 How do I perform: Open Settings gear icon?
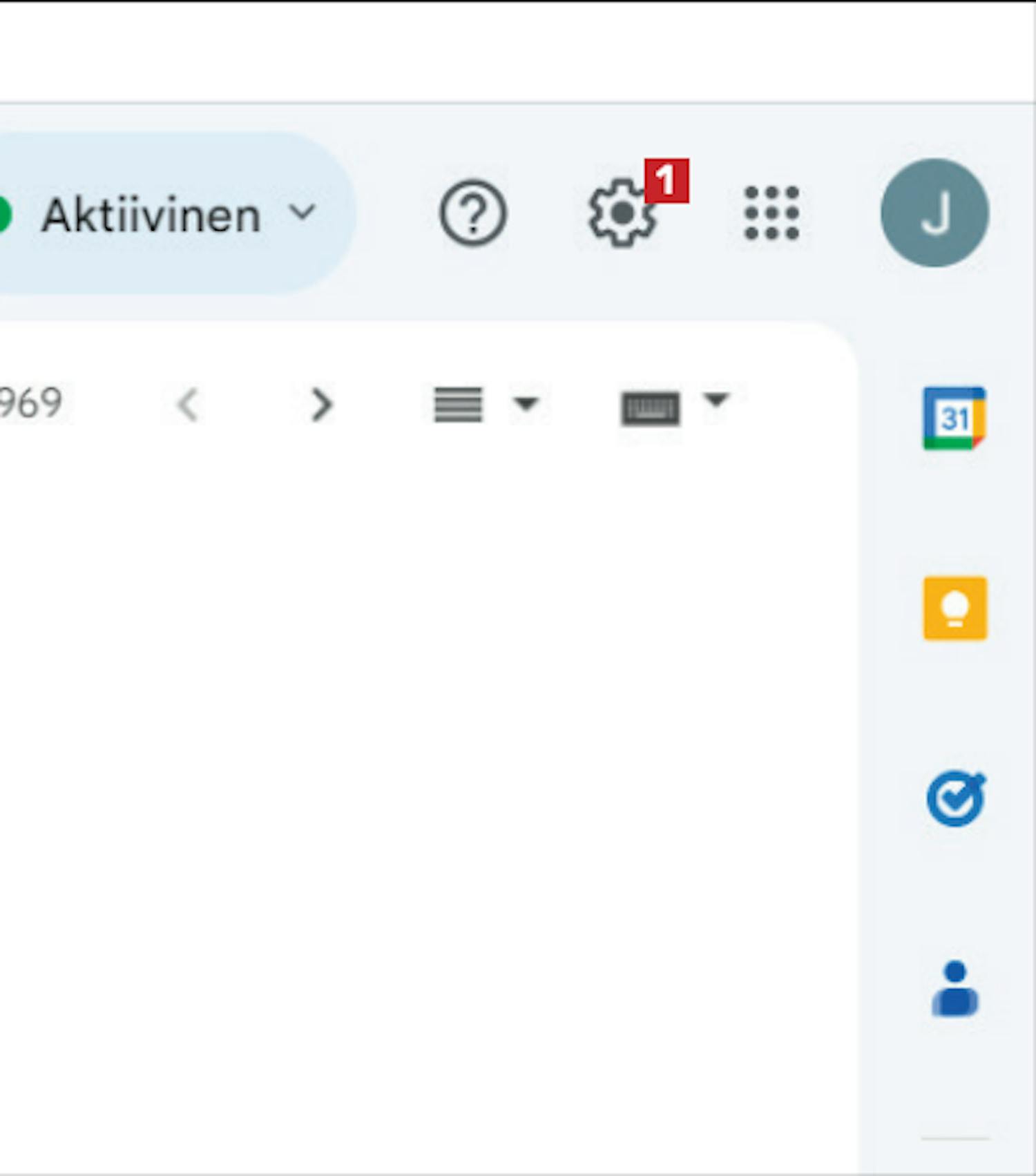(622, 213)
